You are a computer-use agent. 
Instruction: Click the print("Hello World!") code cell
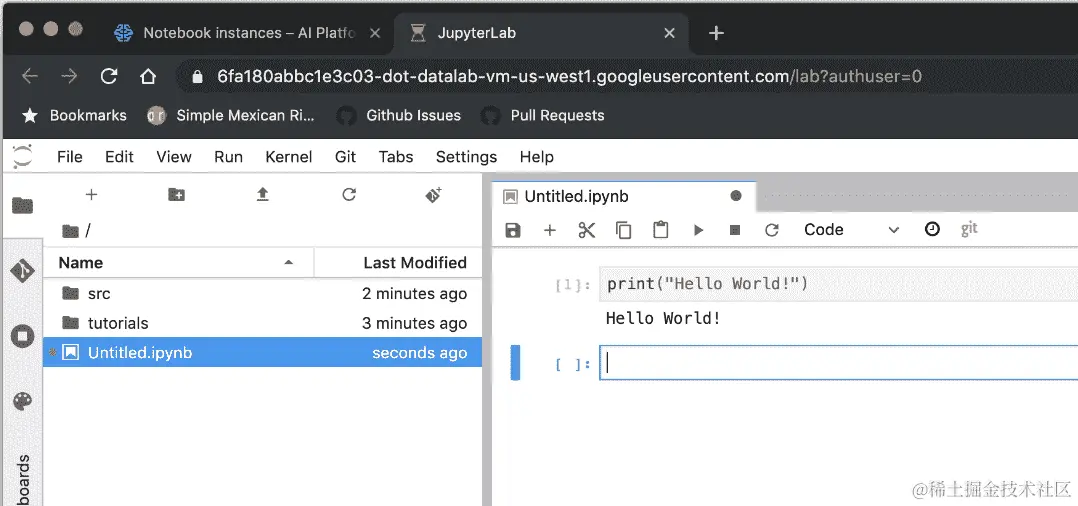(839, 284)
